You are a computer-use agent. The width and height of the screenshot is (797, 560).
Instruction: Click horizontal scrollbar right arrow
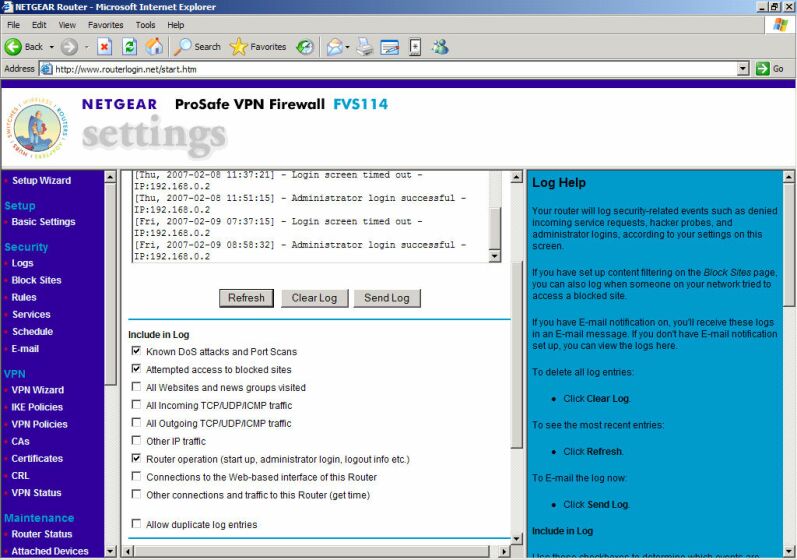tap(504, 551)
